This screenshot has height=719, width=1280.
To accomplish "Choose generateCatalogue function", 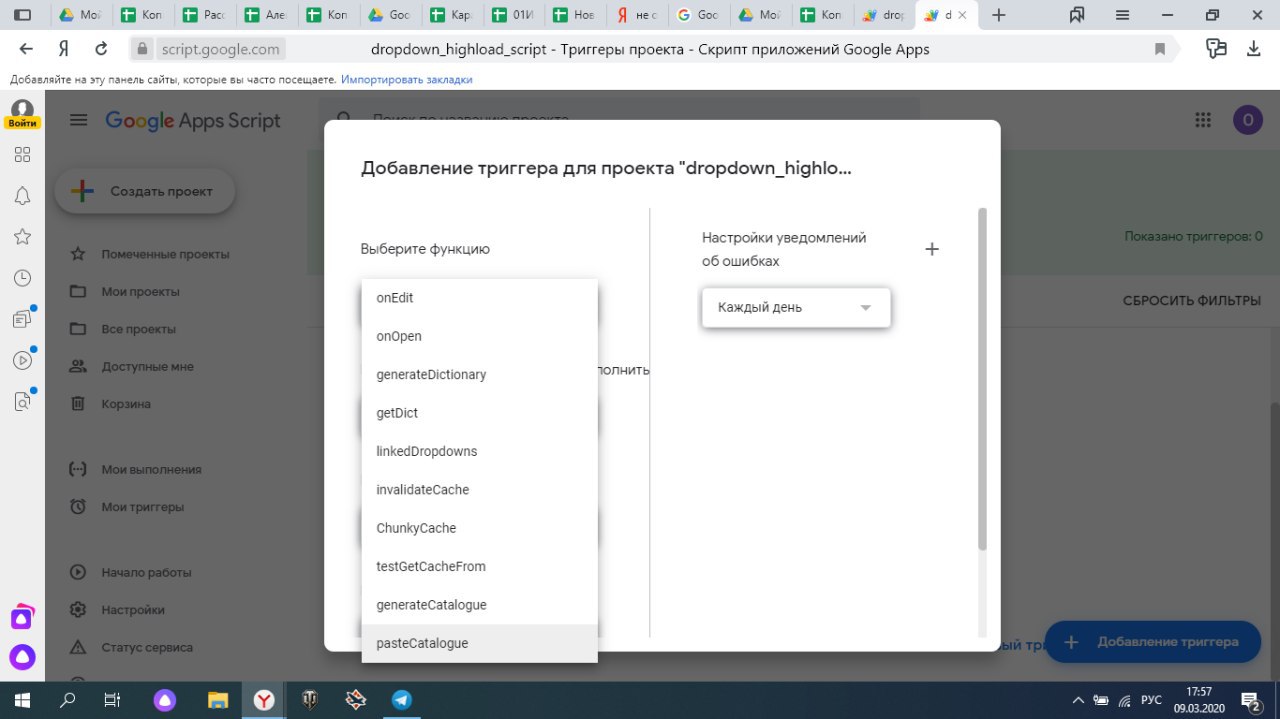I will click(479, 605).
